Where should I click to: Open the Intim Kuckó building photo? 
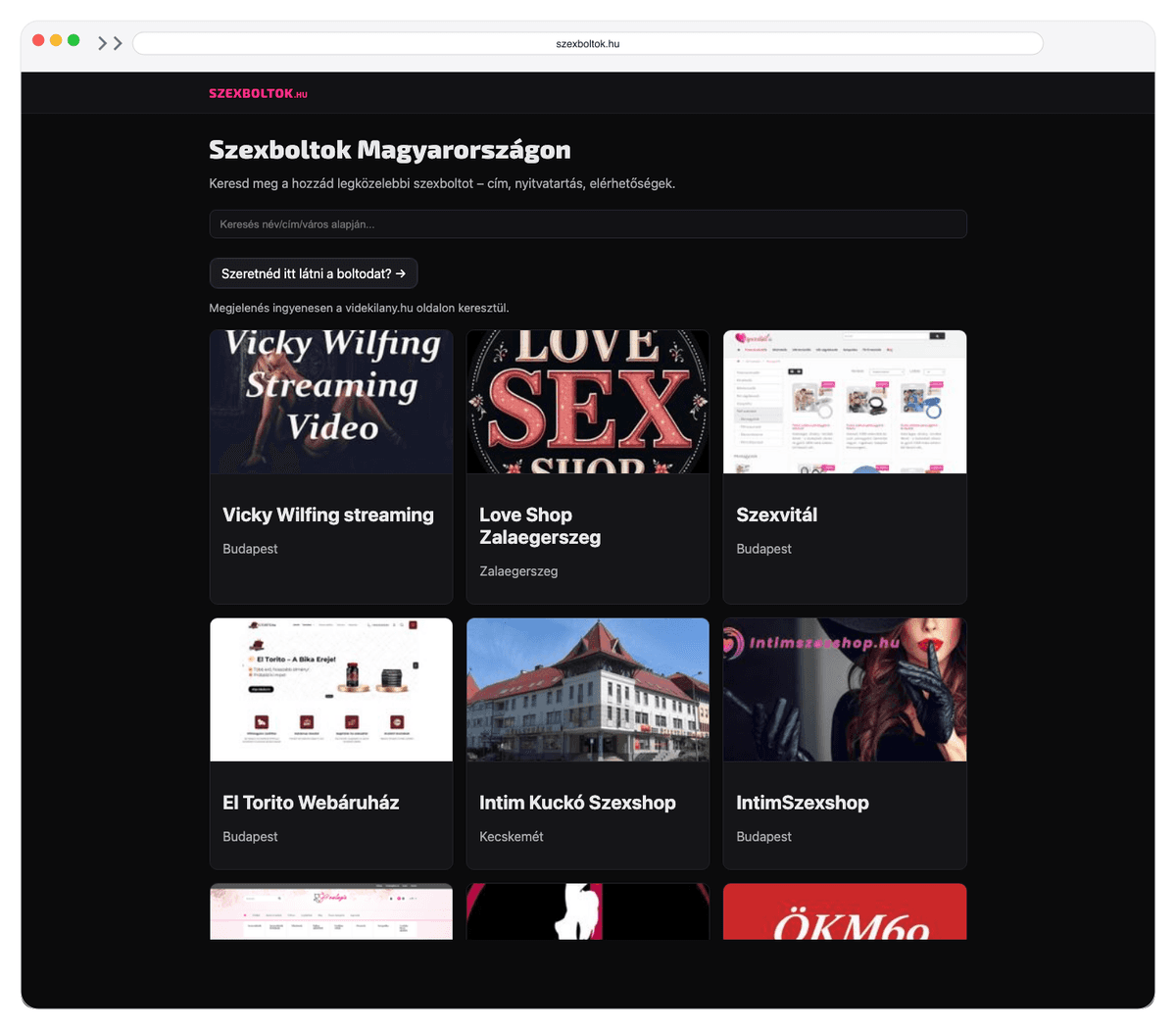point(587,689)
